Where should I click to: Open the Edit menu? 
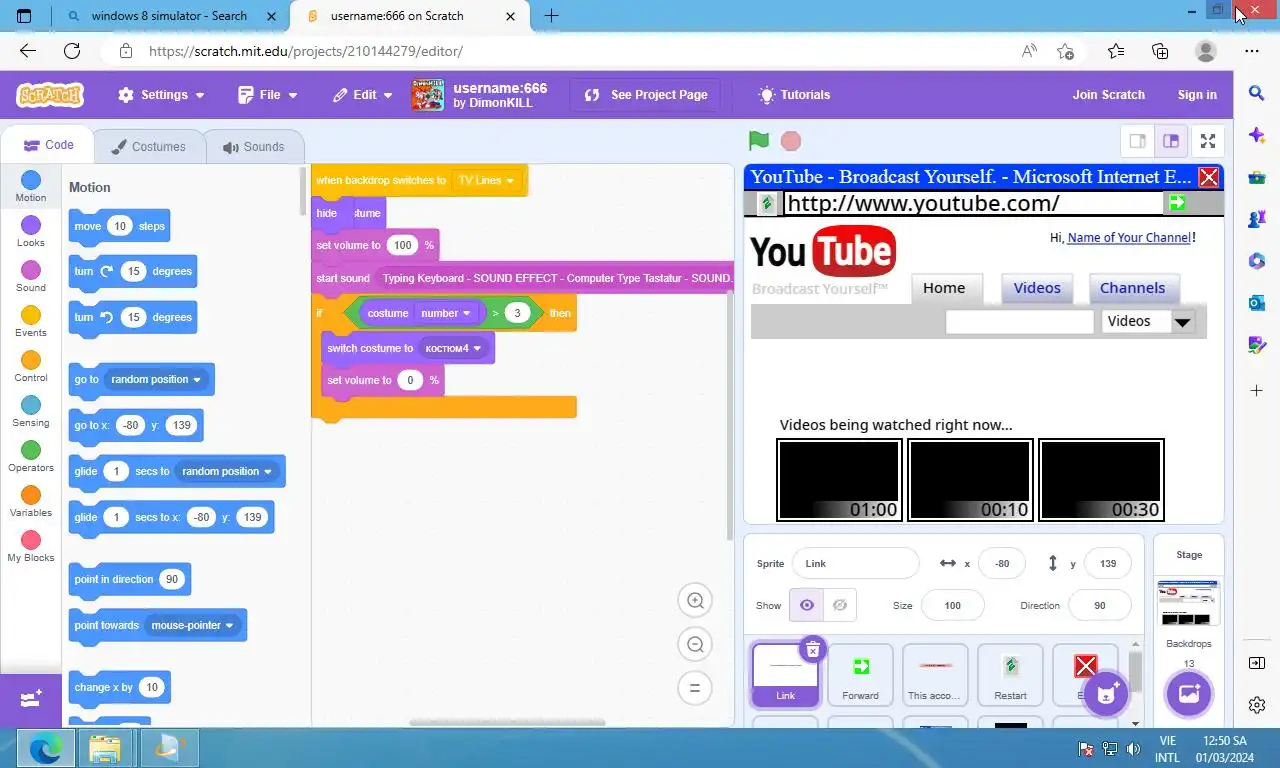[364, 95]
